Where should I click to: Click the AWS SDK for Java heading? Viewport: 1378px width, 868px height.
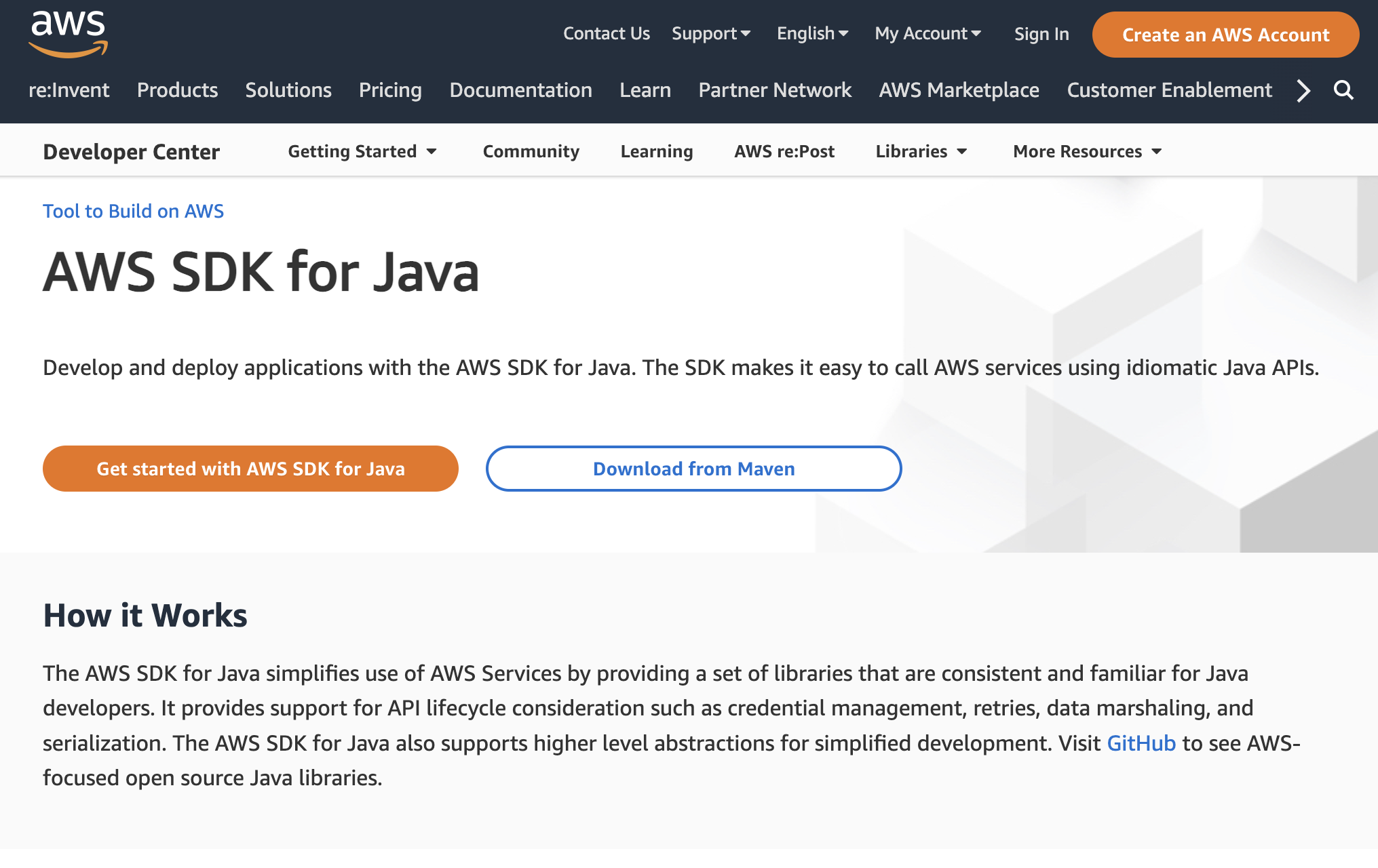click(261, 272)
